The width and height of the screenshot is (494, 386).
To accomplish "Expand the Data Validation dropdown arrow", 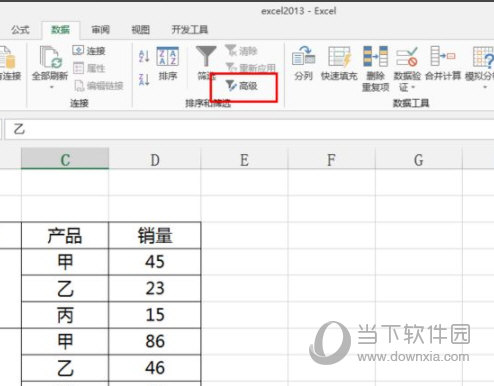I will (x=413, y=87).
